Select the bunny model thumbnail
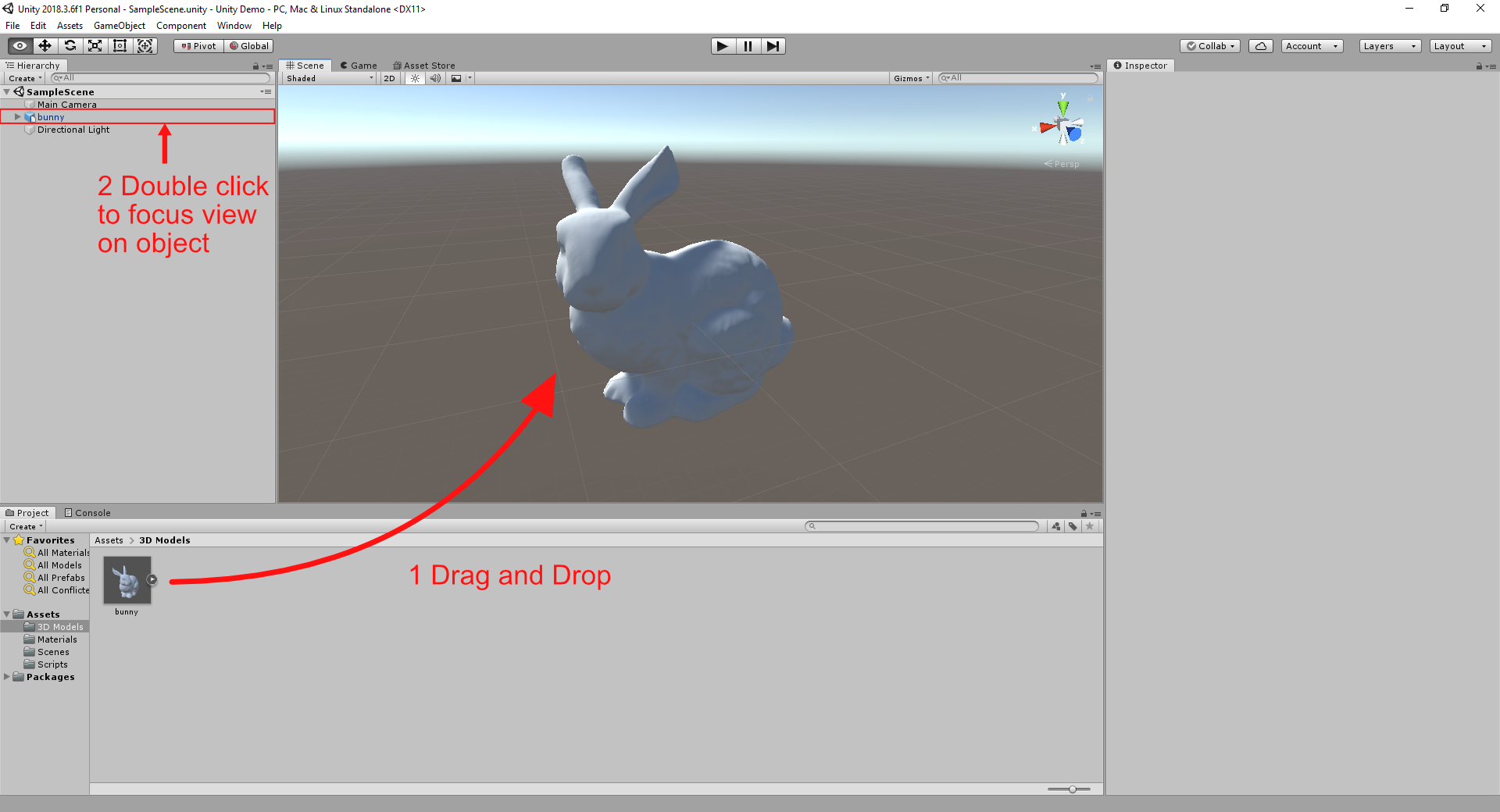 click(127, 580)
